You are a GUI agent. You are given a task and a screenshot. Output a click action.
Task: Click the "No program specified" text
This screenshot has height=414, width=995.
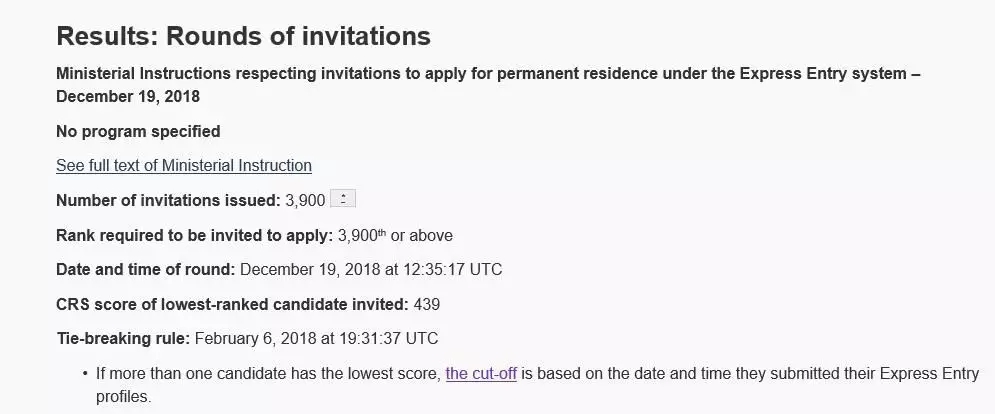click(x=138, y=131)
